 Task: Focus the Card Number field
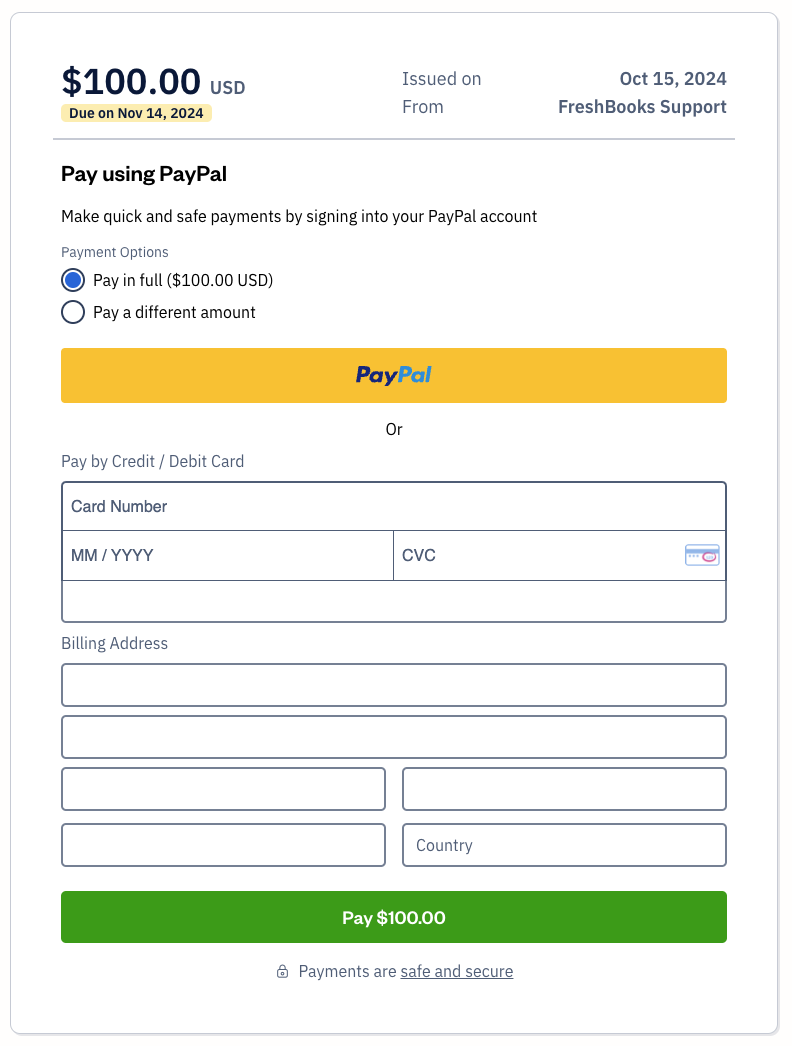coord(394,506)
